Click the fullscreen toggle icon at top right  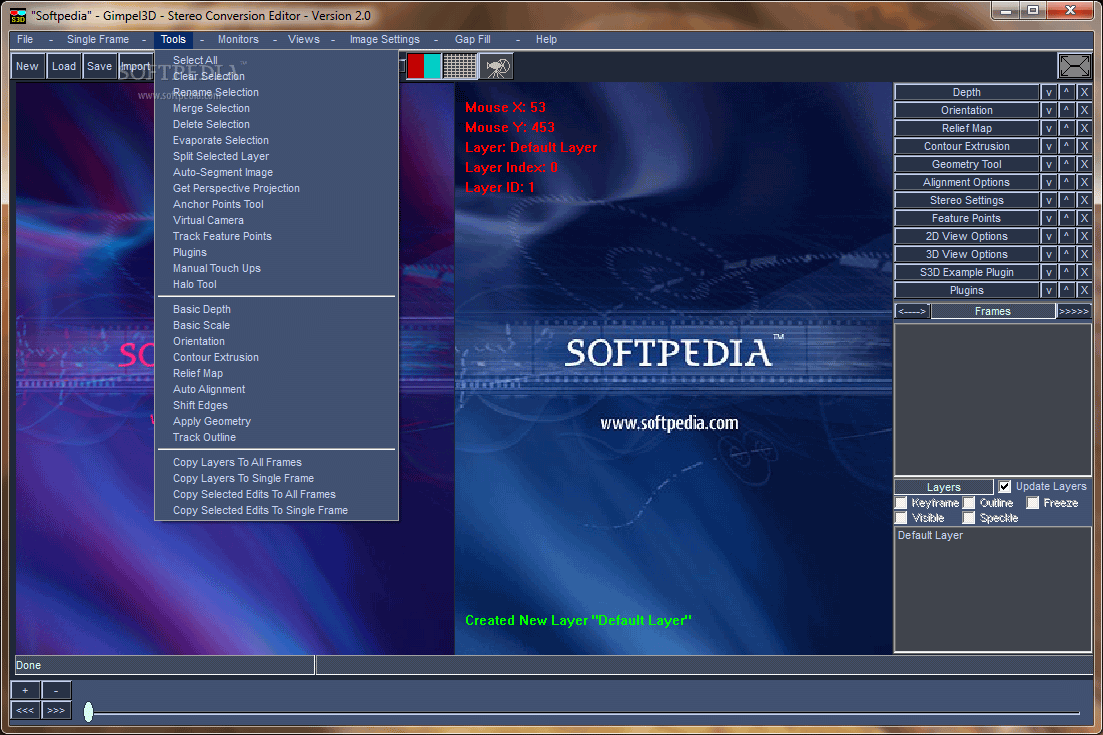tap(1074, 67)
